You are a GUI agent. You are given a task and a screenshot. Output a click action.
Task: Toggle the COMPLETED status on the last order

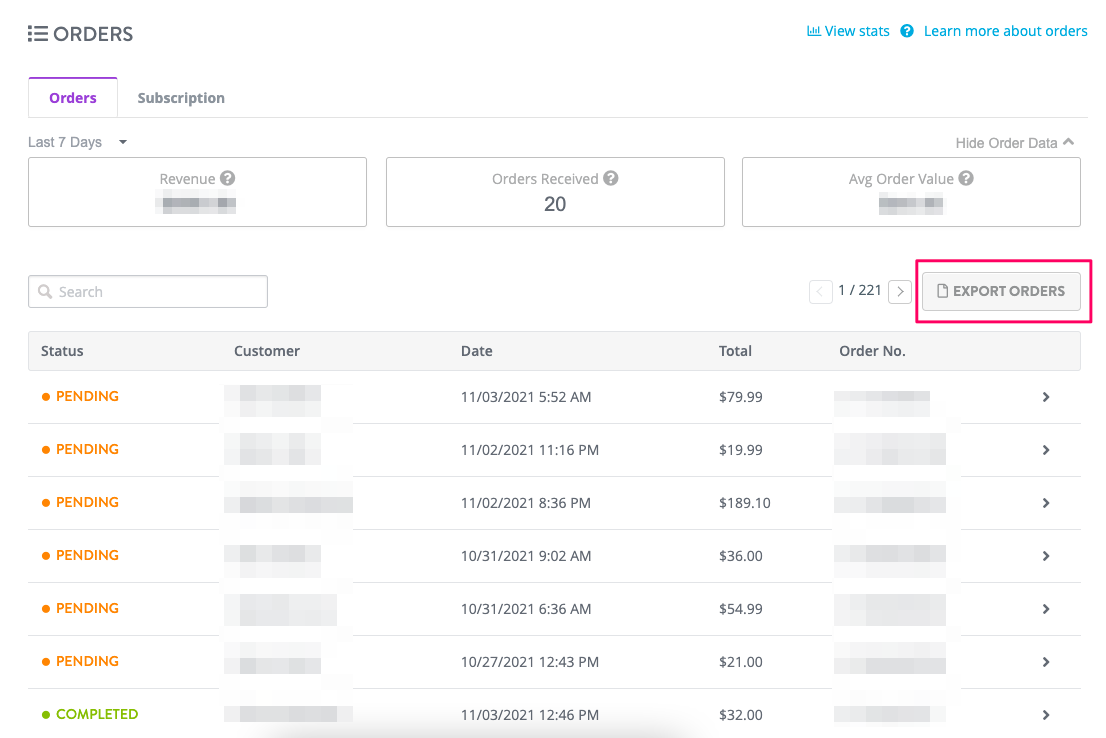point(97,713)
